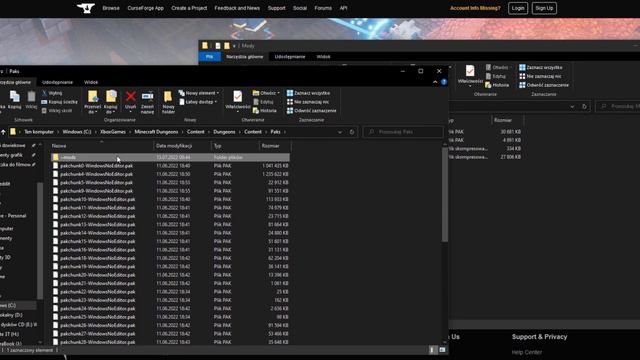Open Udostępnianie tab in Mody window

(290, 57)
